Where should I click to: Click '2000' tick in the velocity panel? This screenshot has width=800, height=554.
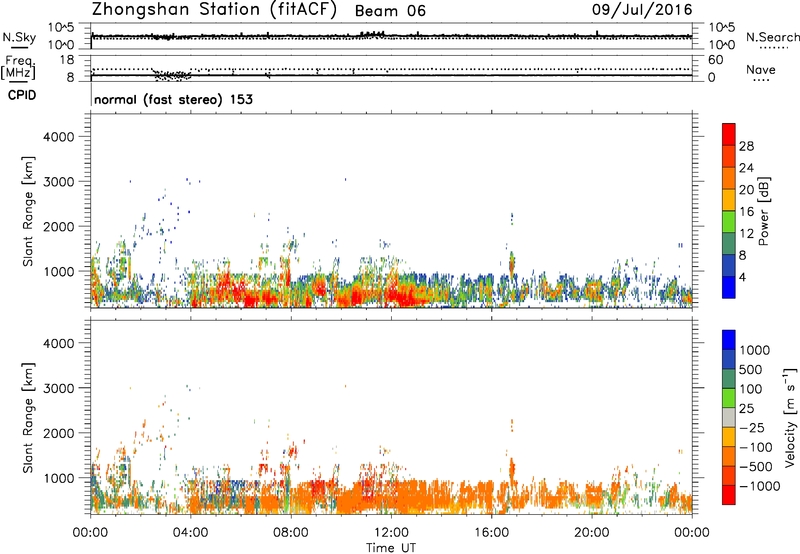(x=58, y=433)
